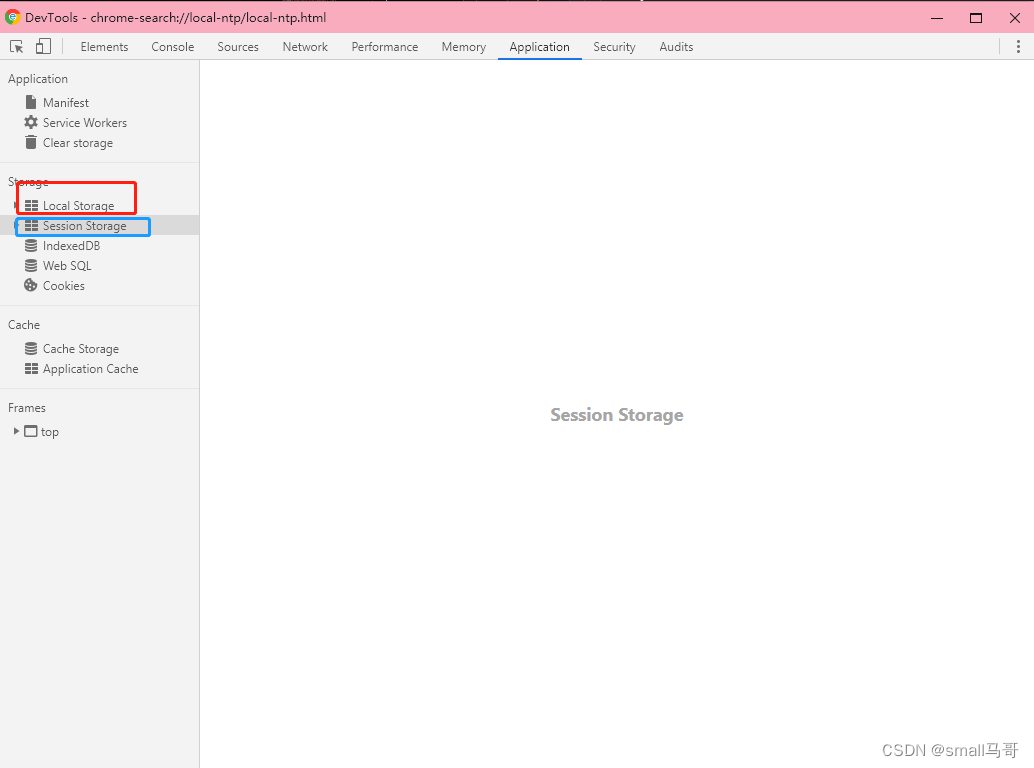Select Manifest in the sidebar
This screenshot has width=1034, height=768.
pos(66,103)
